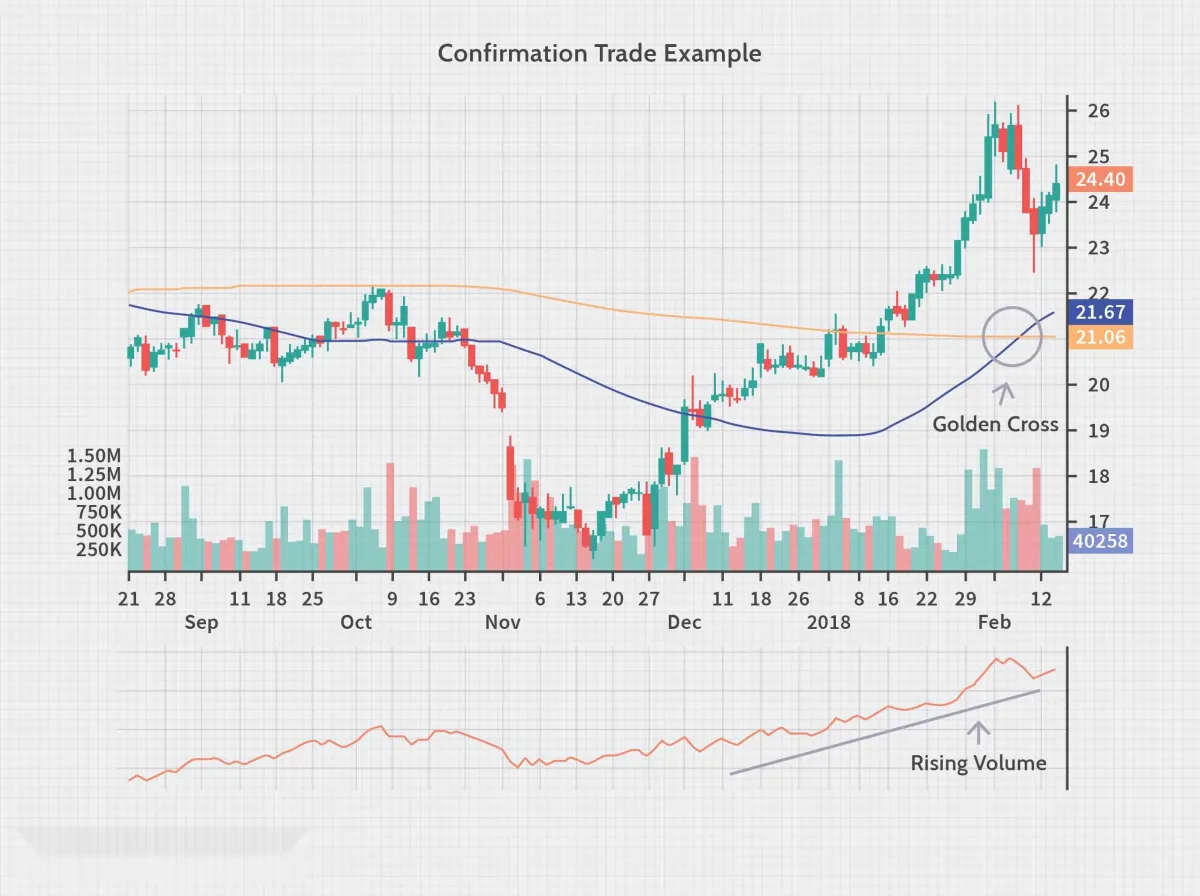The width and height of the screenshot is (1200, 896).
Task: Select the 29 date axis label
Action: 965,599
